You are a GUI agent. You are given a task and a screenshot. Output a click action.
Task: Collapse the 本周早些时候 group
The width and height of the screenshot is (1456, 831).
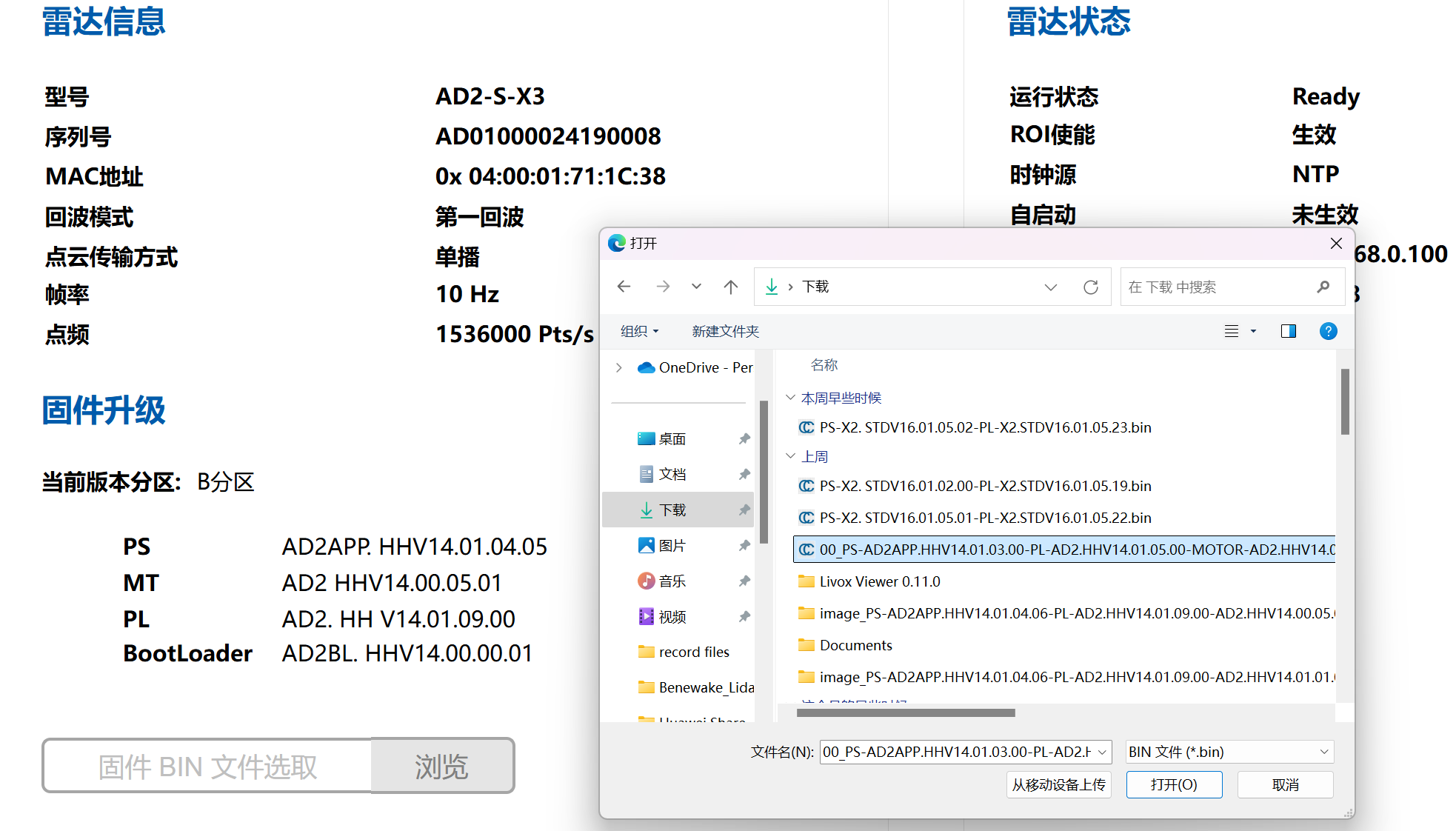click(790, 398)
